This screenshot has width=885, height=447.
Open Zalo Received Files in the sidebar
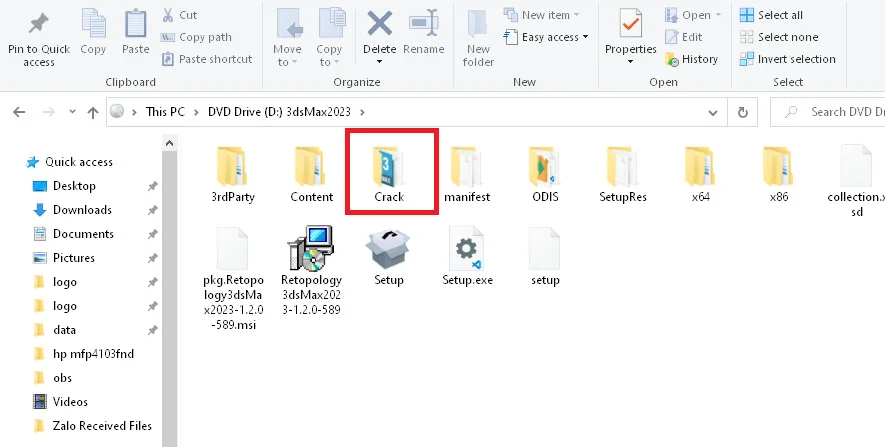coord(93,426)
